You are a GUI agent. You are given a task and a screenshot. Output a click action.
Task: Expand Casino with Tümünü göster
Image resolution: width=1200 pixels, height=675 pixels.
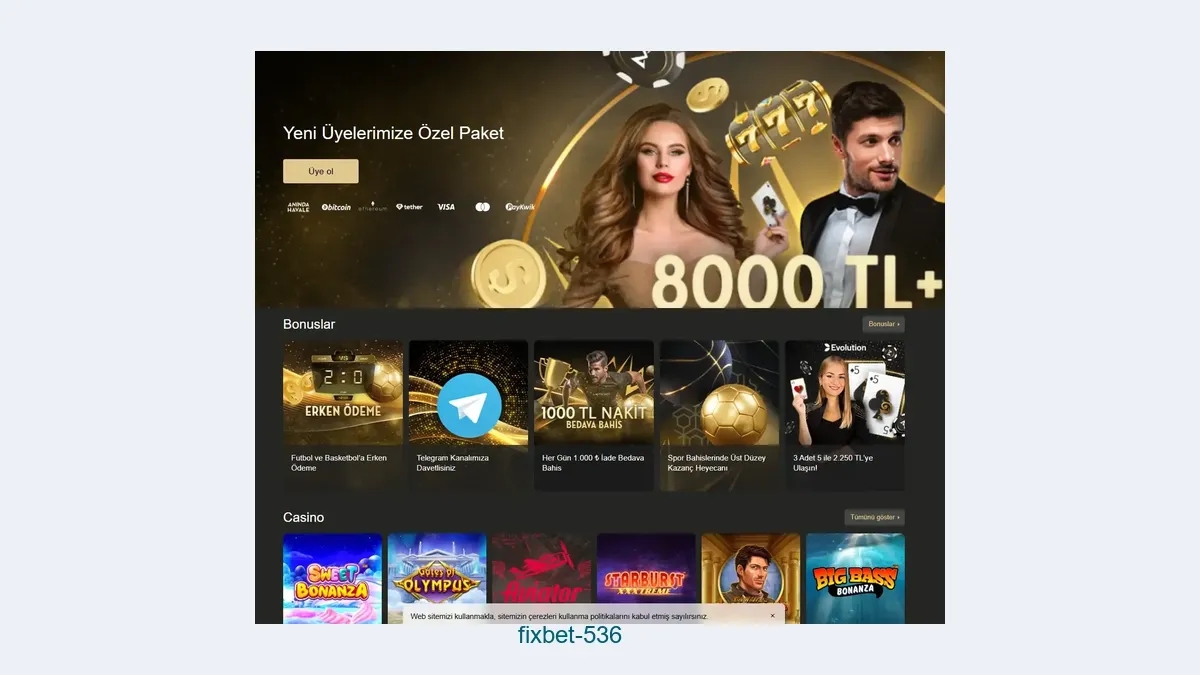874,517
